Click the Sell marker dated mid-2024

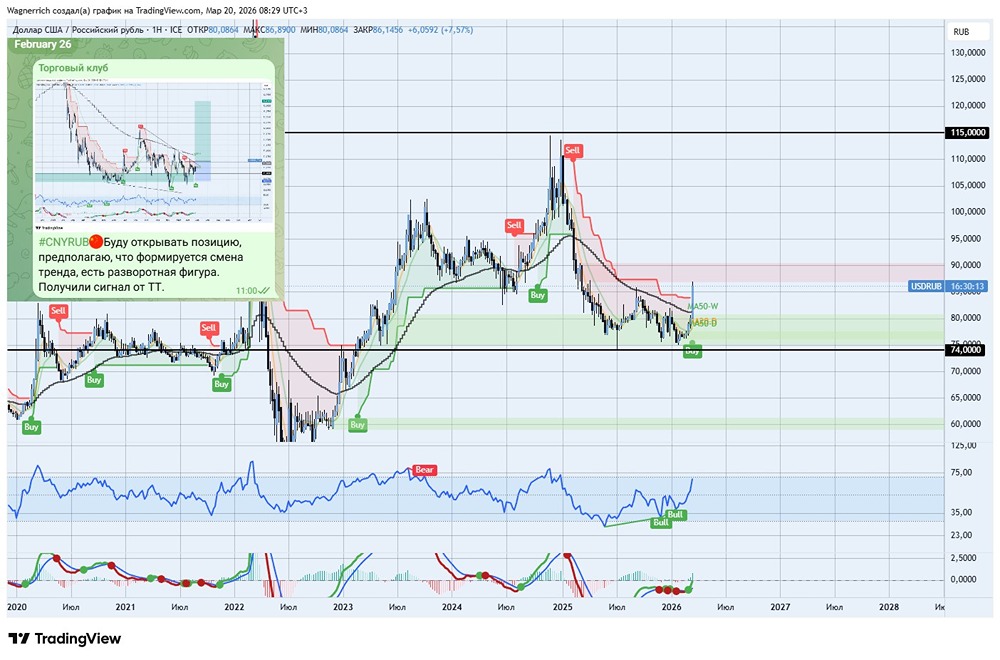(x=514, y=225)
